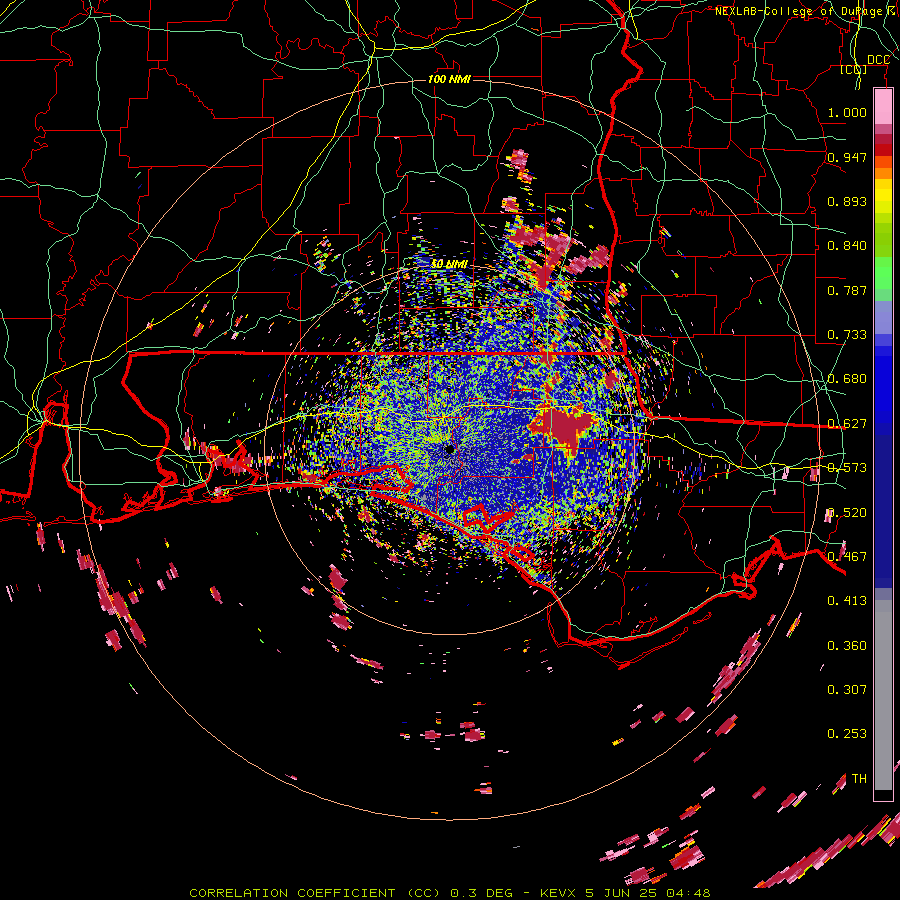Click the Correlation Coefficient caption at bottom
Image resolution: width=900 pixels, height=900 pixels.
[450, 893]
